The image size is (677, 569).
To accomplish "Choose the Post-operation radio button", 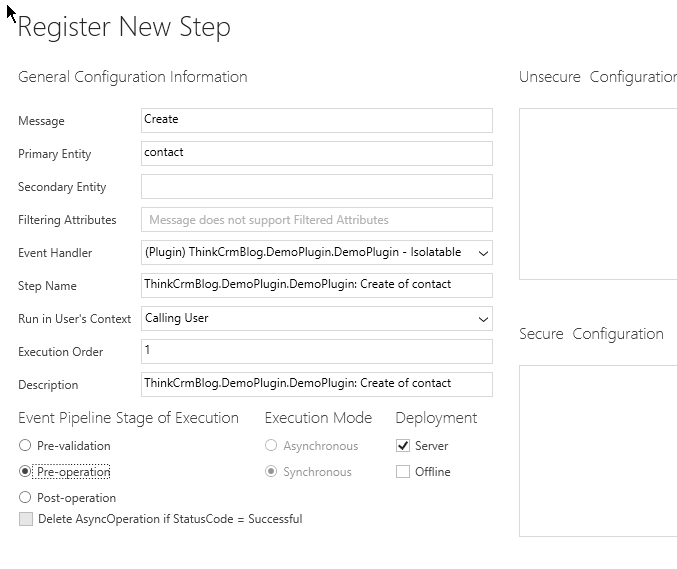I will [x=25, y=497].
